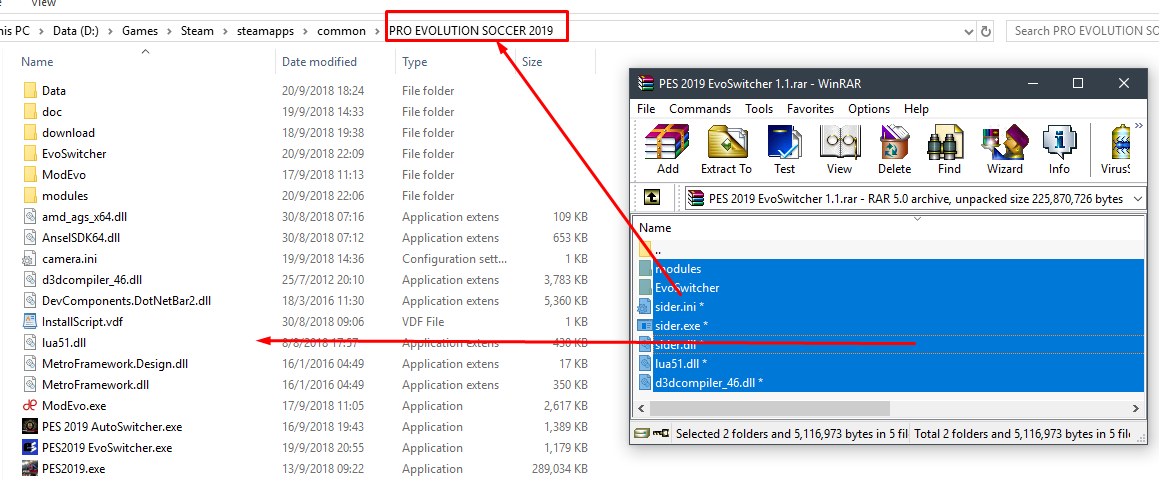Click the Steam breadcrumb in address bar

click(x=197, y=31)
